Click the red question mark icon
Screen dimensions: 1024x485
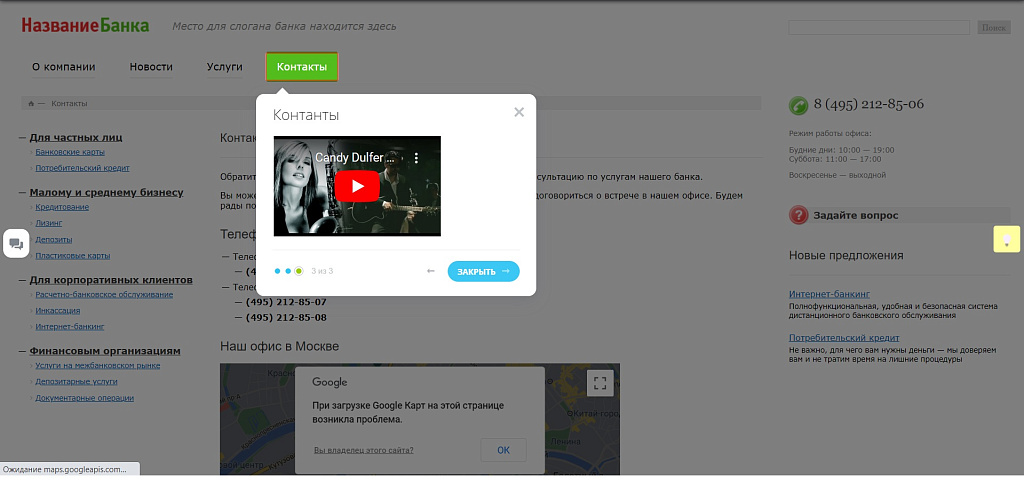[799, 215]
